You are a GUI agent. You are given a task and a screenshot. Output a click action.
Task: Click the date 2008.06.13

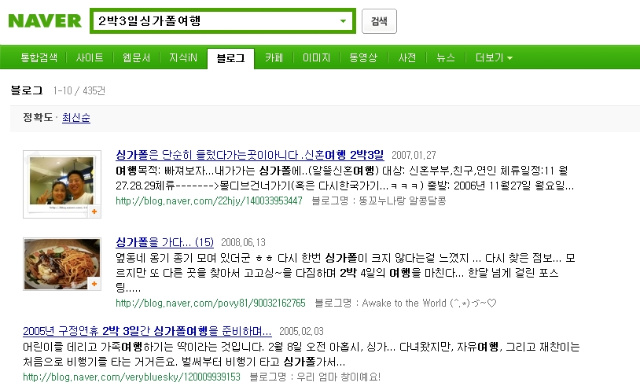(x=243, y=243)
